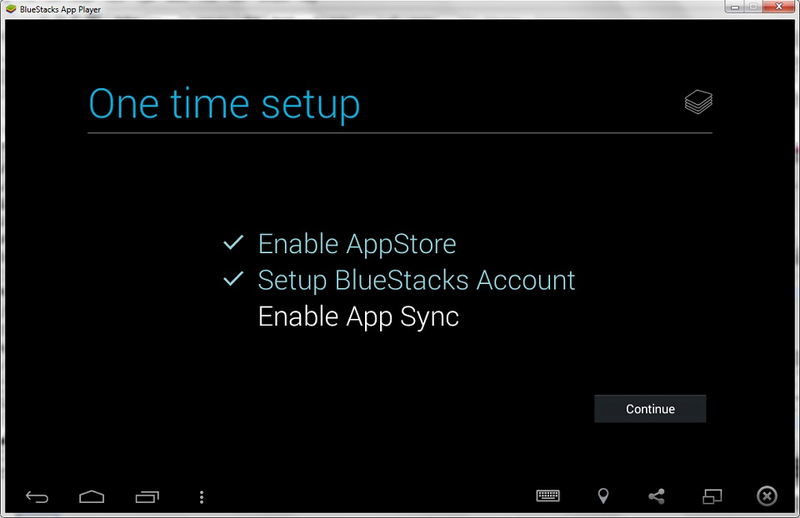Click the Setup BlueStacks Account step
Viewport: 800px width, 518px height.
(x=416, y=280)
